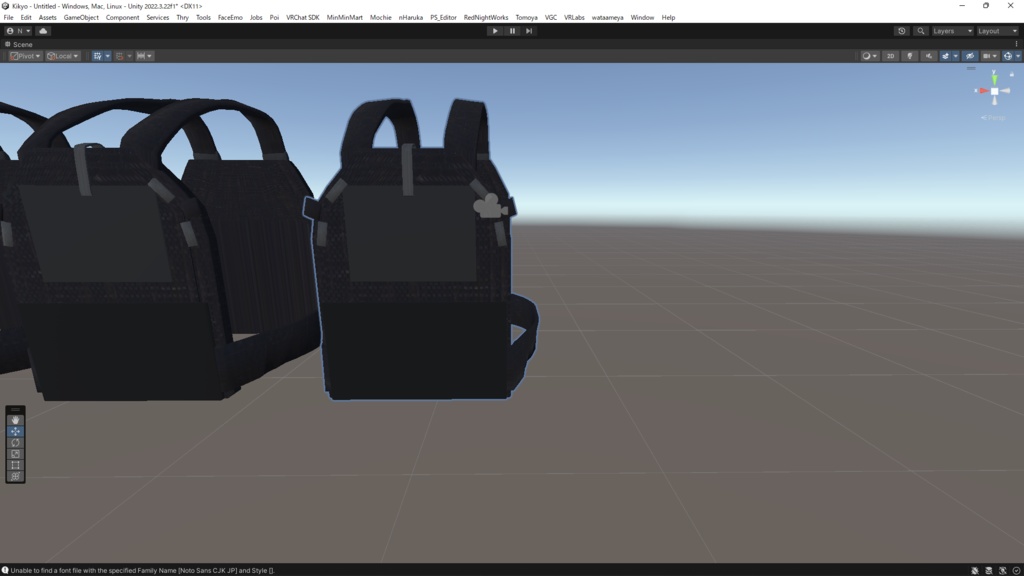Open the GameObject menu
Viewport: 1024px width, 576px height.
[x=80, y=17]
